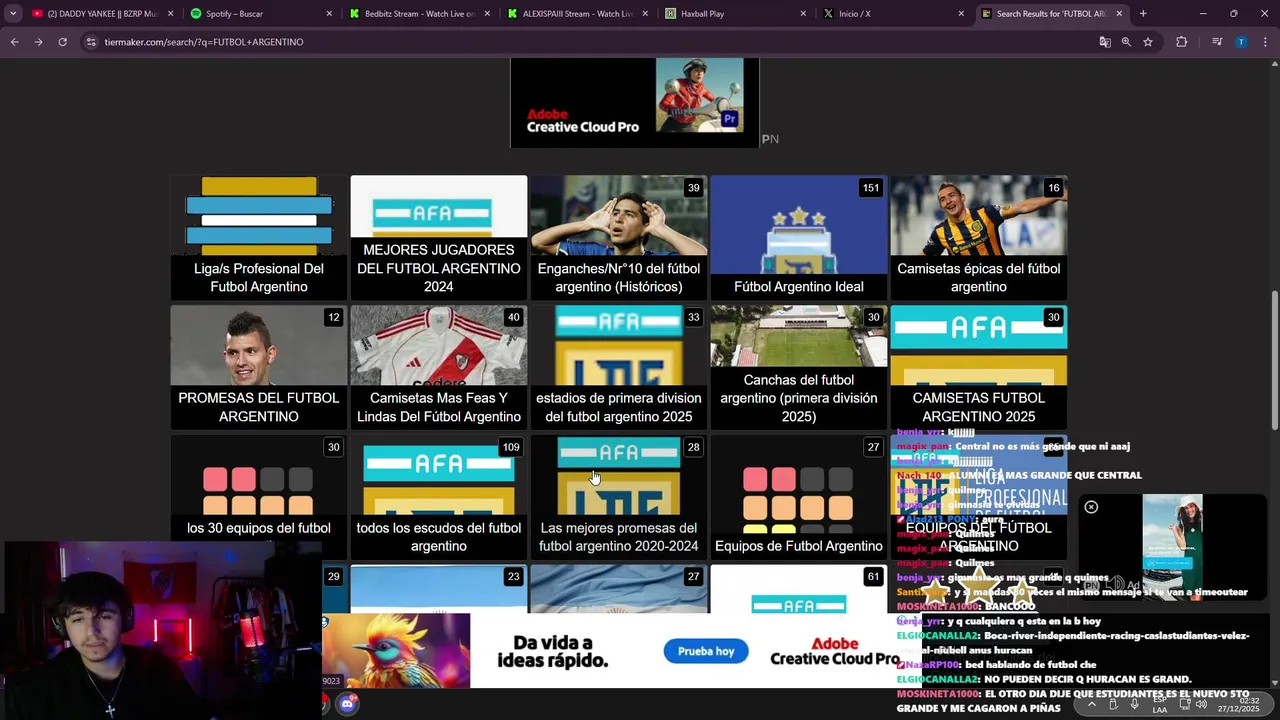1280x720 pixels.
Task: Open the media control icon in toolbar
Action: (x=1217, y=42)
